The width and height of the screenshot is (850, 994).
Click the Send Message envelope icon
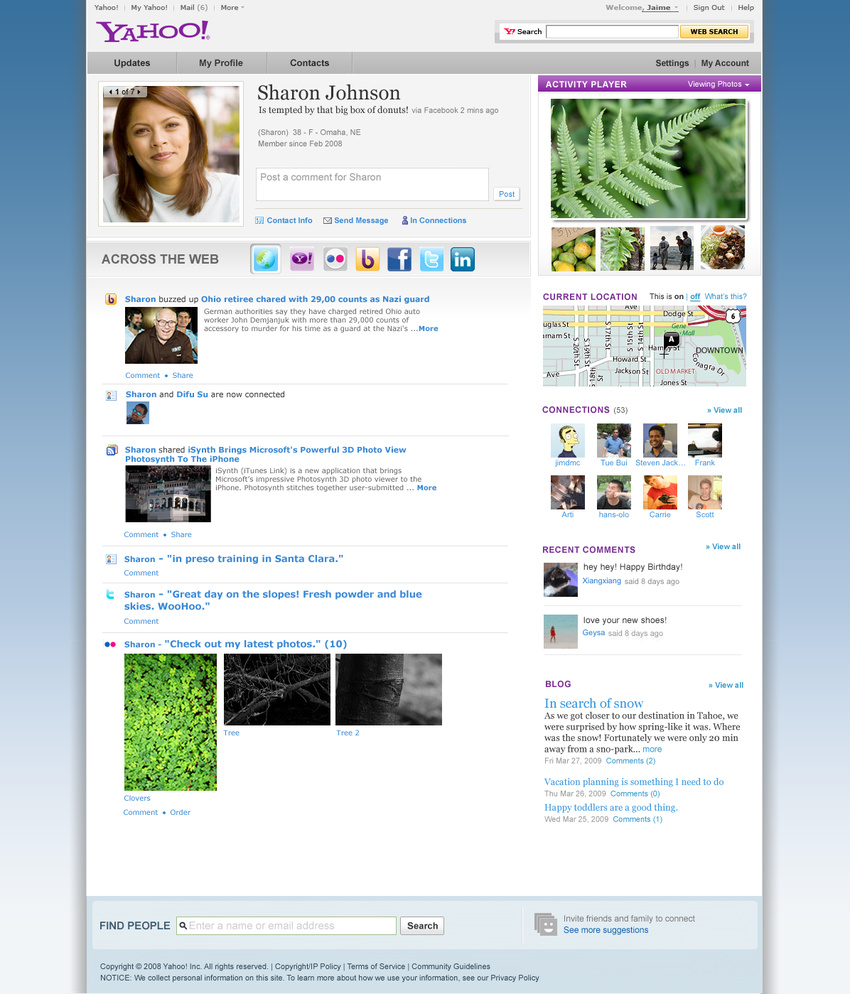tap(327, 221)
